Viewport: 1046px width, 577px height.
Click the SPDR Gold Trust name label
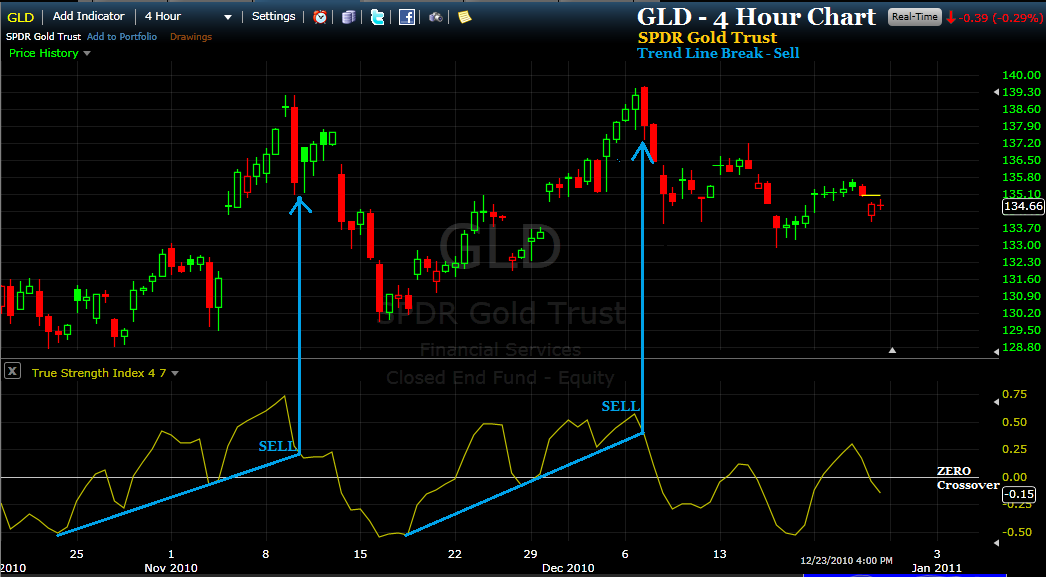click(44, 37)
